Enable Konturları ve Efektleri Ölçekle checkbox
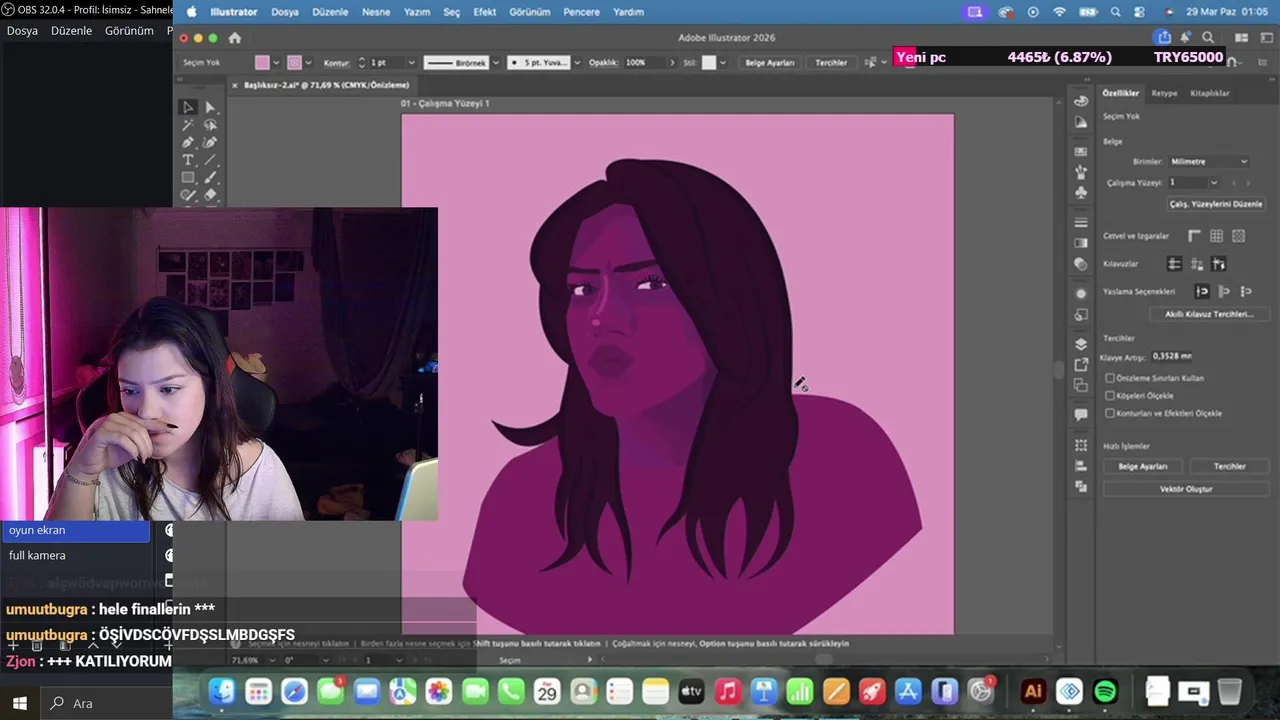The image size is (1280, 720). [x=1110, y=413]
